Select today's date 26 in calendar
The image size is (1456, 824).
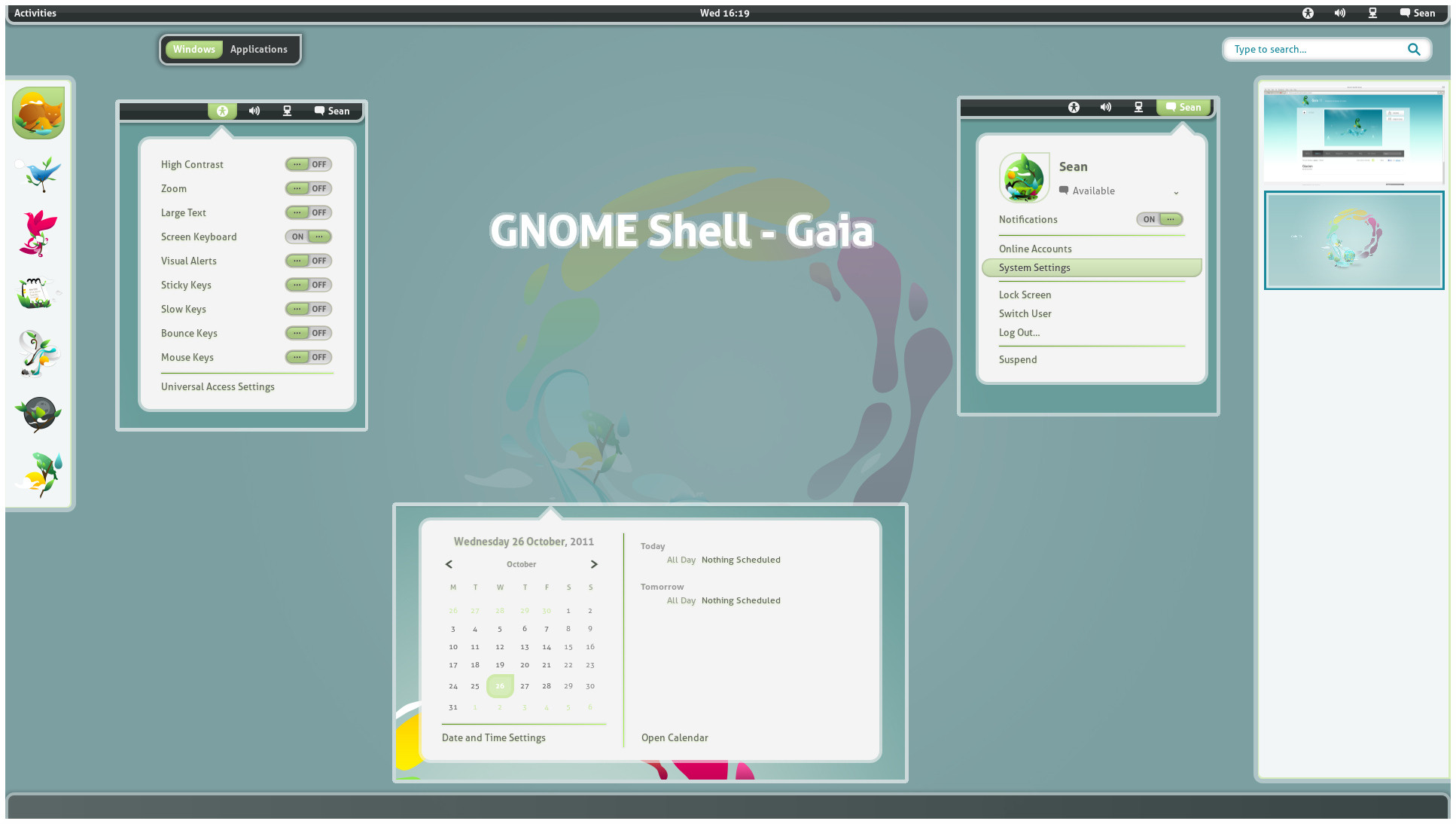pyautogui.click(x=500, y=685)
